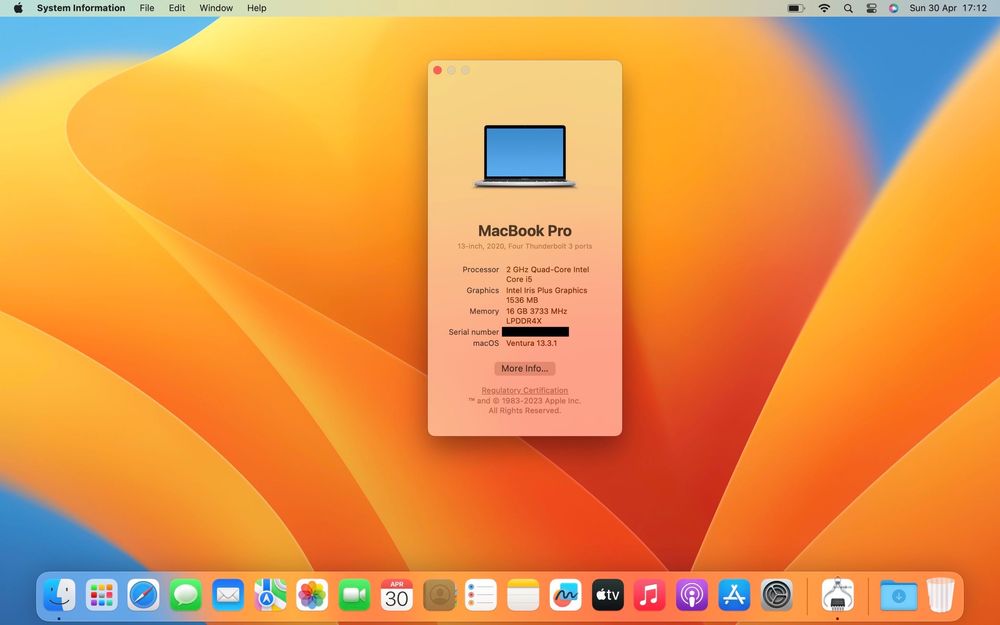Click date and time Sun 30 Apr
The image size is (1000, 625).
click(x=948, y=8)
